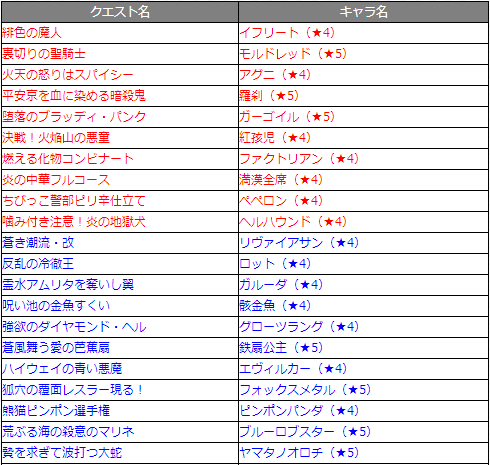Select character ガルーダ（★4）

click(281, 285)
